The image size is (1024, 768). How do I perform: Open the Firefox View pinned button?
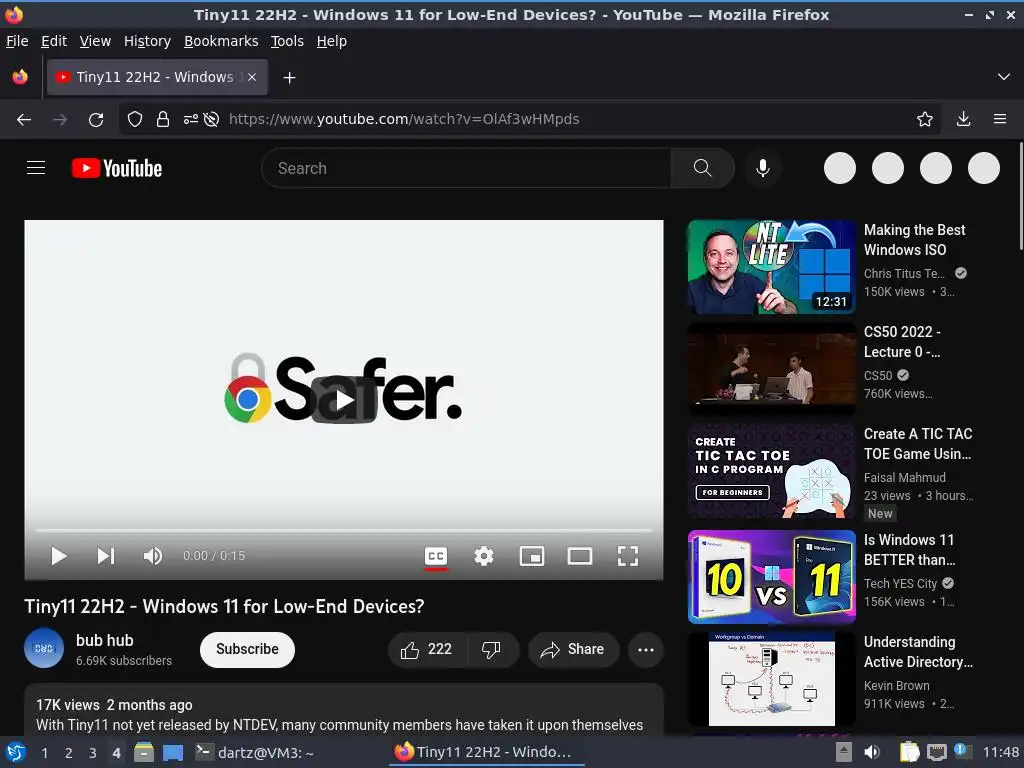[x=20, y=77]
